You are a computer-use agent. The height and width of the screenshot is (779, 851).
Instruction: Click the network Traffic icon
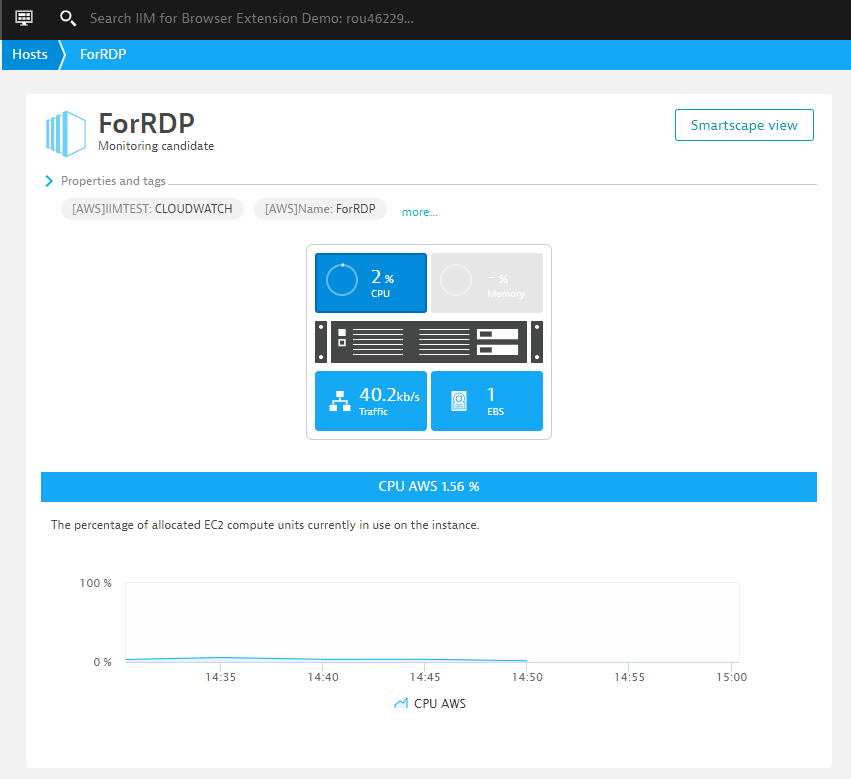pos(340,402)
